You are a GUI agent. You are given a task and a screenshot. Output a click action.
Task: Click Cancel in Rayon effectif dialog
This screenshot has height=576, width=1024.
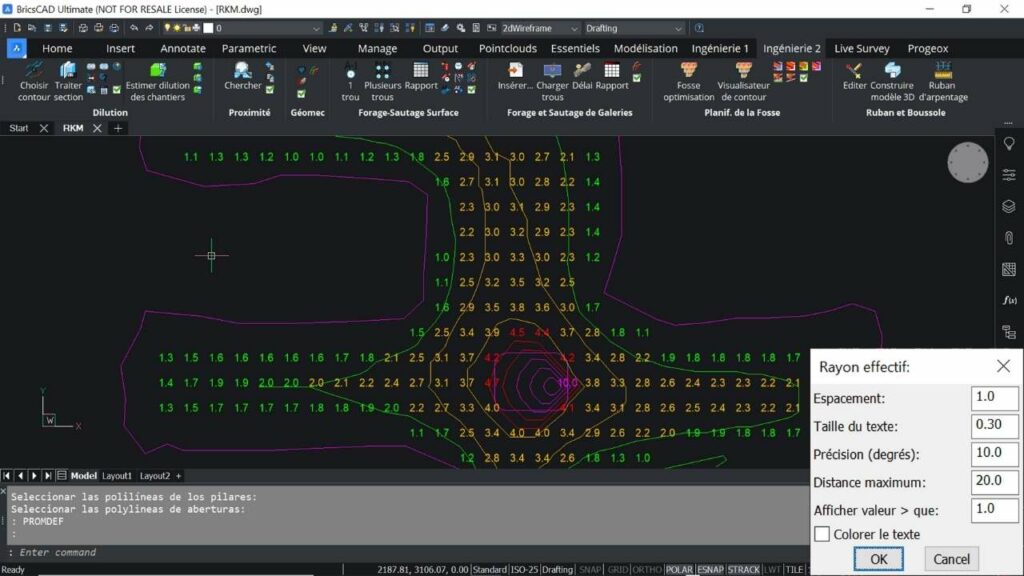click(951, 559)
